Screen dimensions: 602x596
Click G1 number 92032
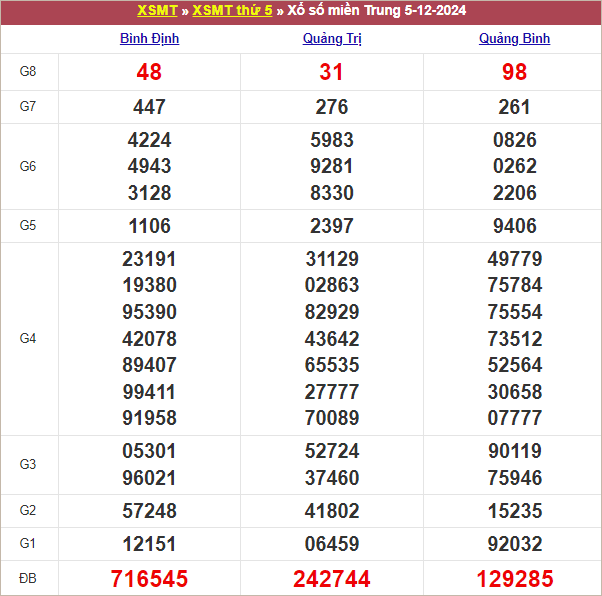pos(514,544)
